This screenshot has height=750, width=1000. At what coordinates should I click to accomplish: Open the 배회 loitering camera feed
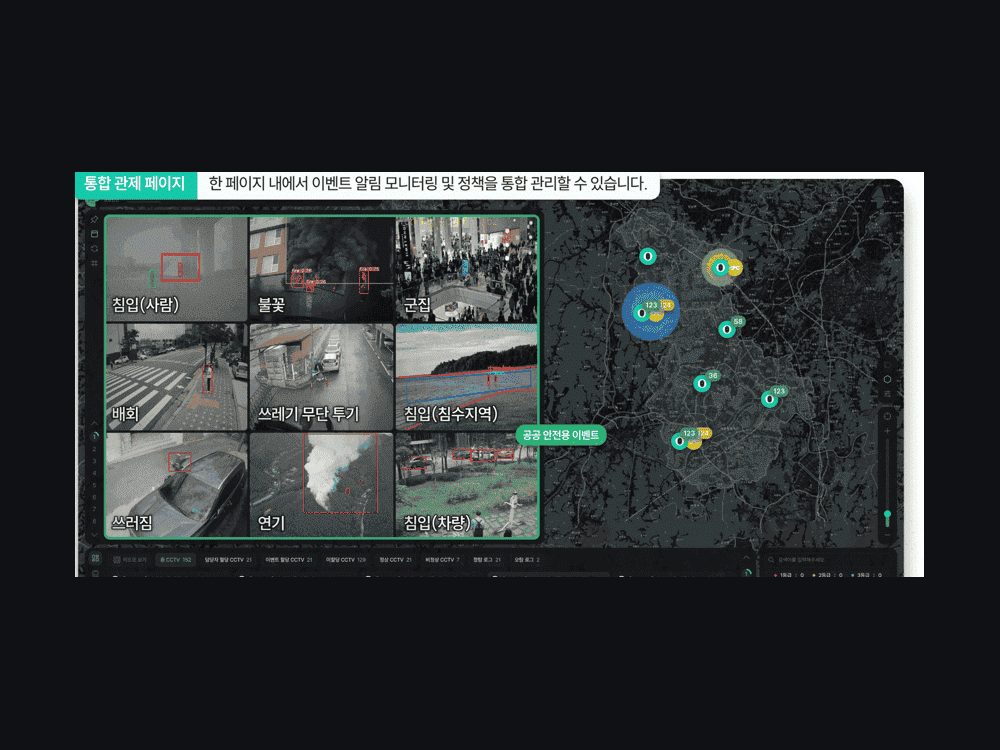(x=177, y=377)
